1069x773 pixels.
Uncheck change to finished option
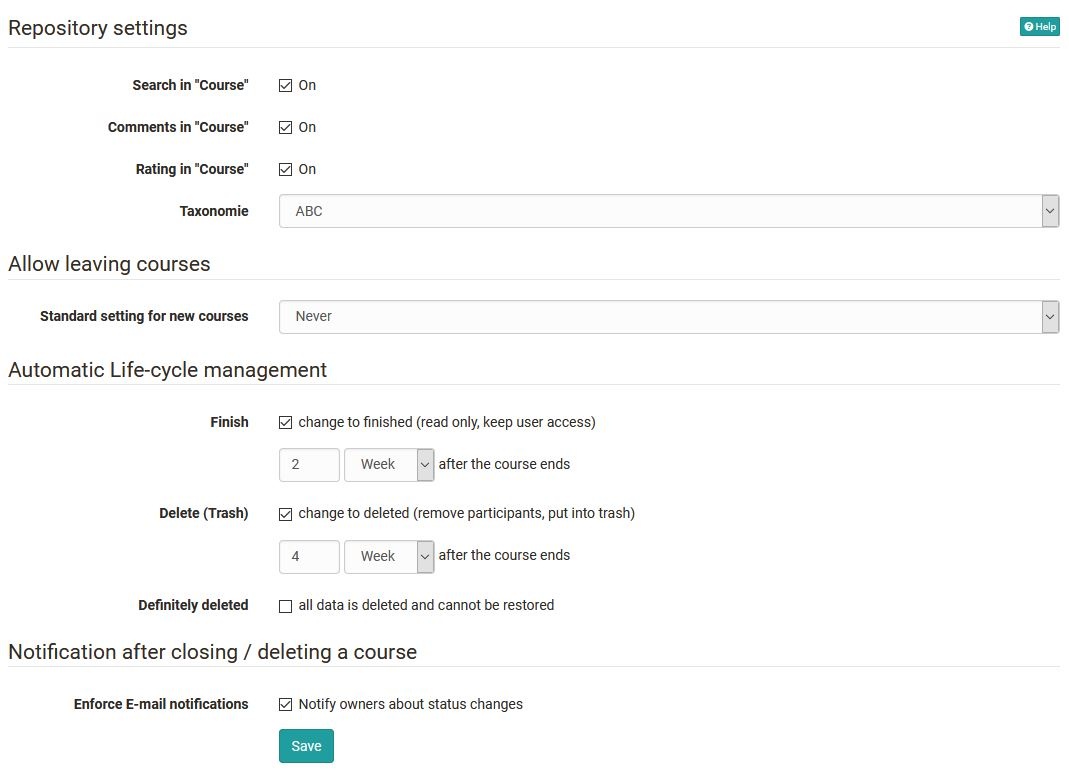click(285, 422)
